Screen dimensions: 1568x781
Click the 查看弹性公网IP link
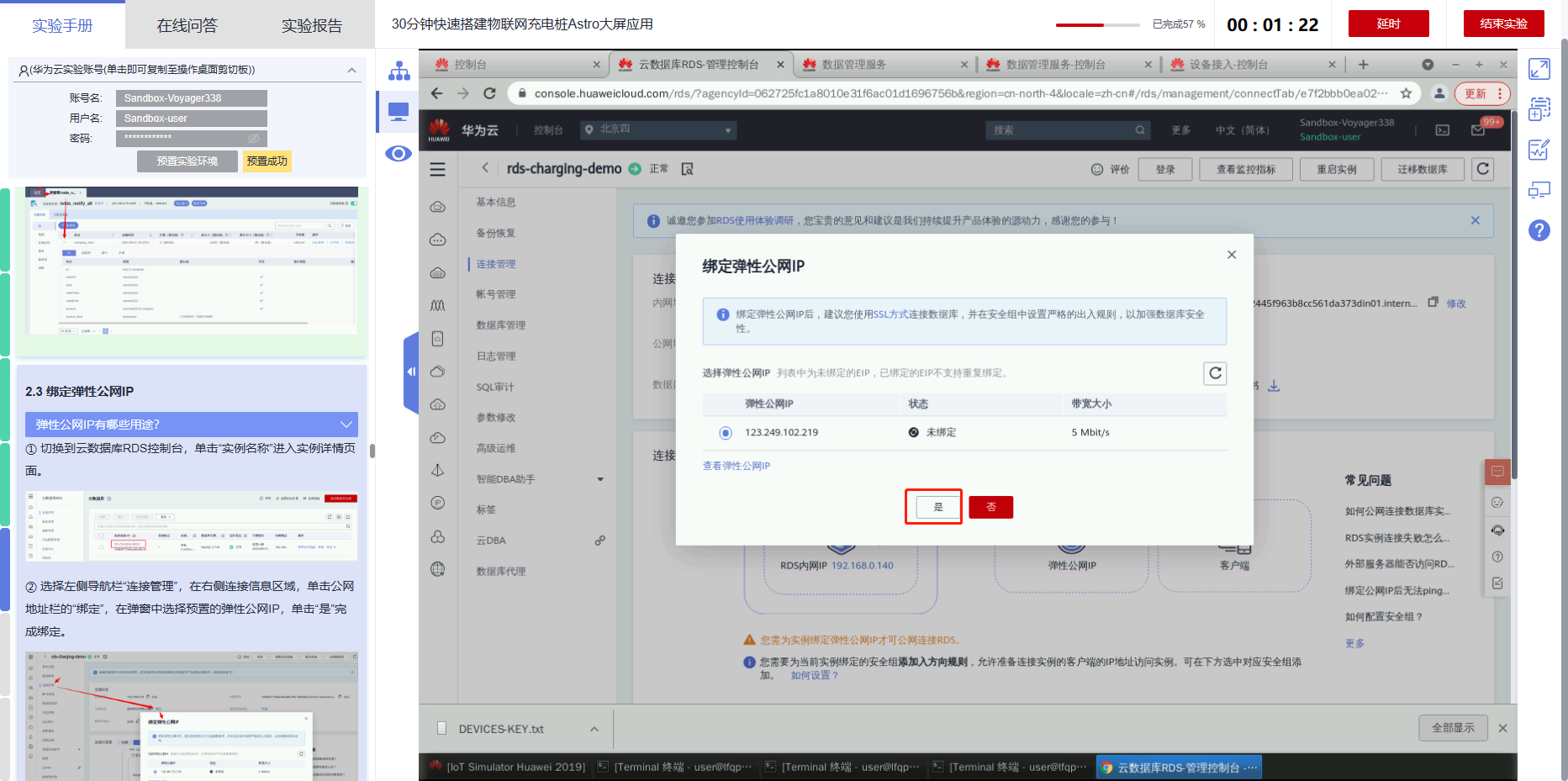(736, 466)
